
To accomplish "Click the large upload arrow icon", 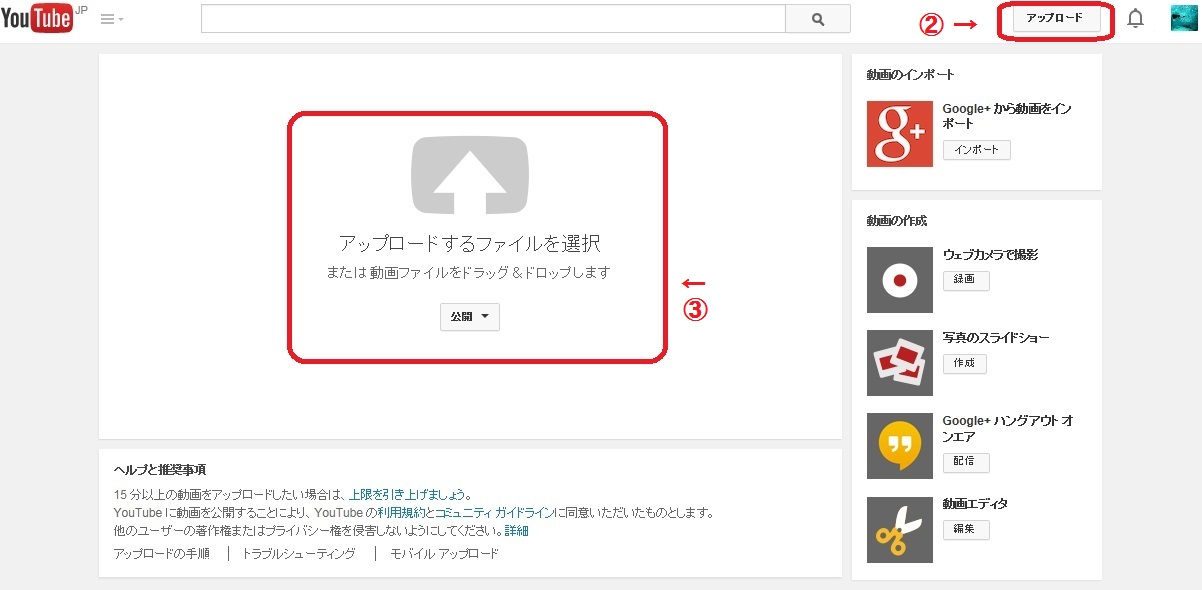I will click(469, 175).
